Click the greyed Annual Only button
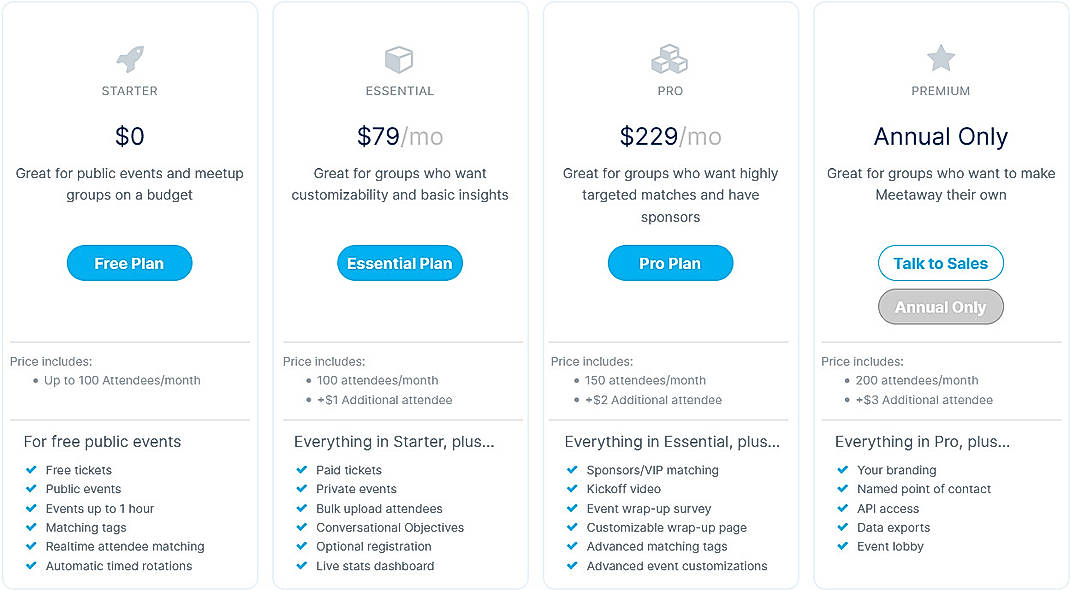Image resolution: width=1070 pixels, height=590 pixels. click(940, 307)
